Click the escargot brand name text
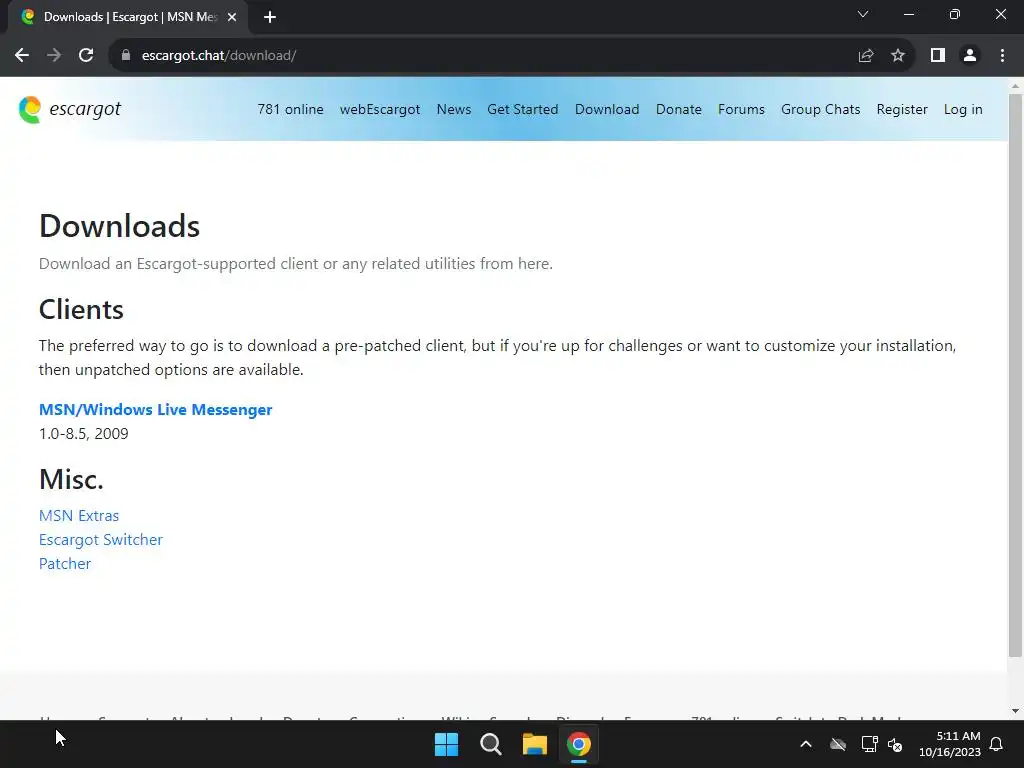 tap(85, 109)
